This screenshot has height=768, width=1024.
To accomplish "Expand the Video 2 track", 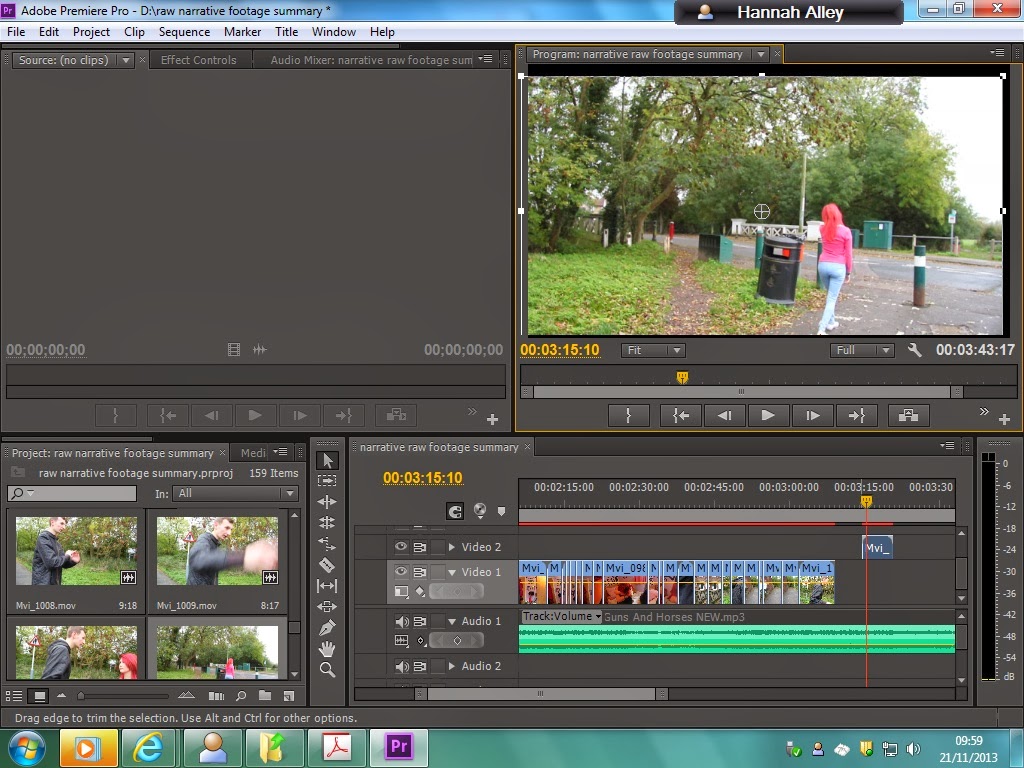I will point(451,547).
